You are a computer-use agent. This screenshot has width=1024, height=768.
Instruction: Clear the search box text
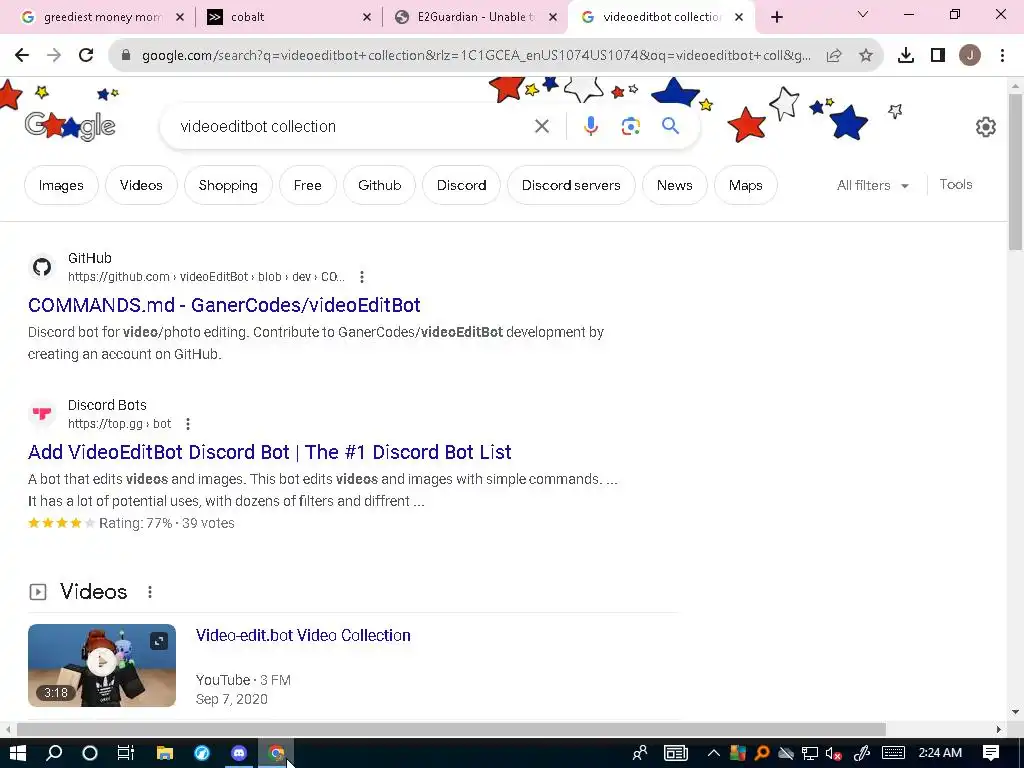(541, 126)
